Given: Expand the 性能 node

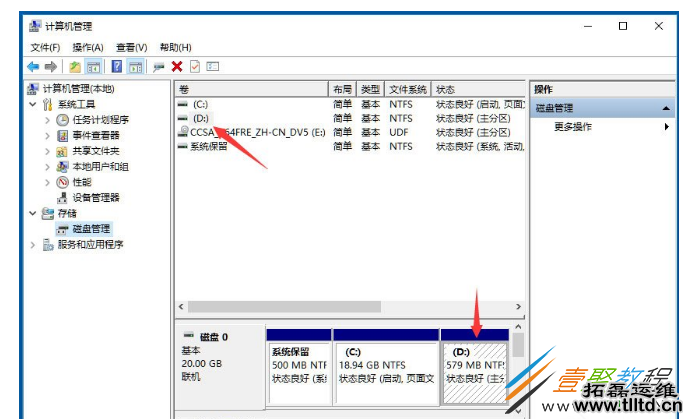Looking at the screenshot, I should coord(47,182).
